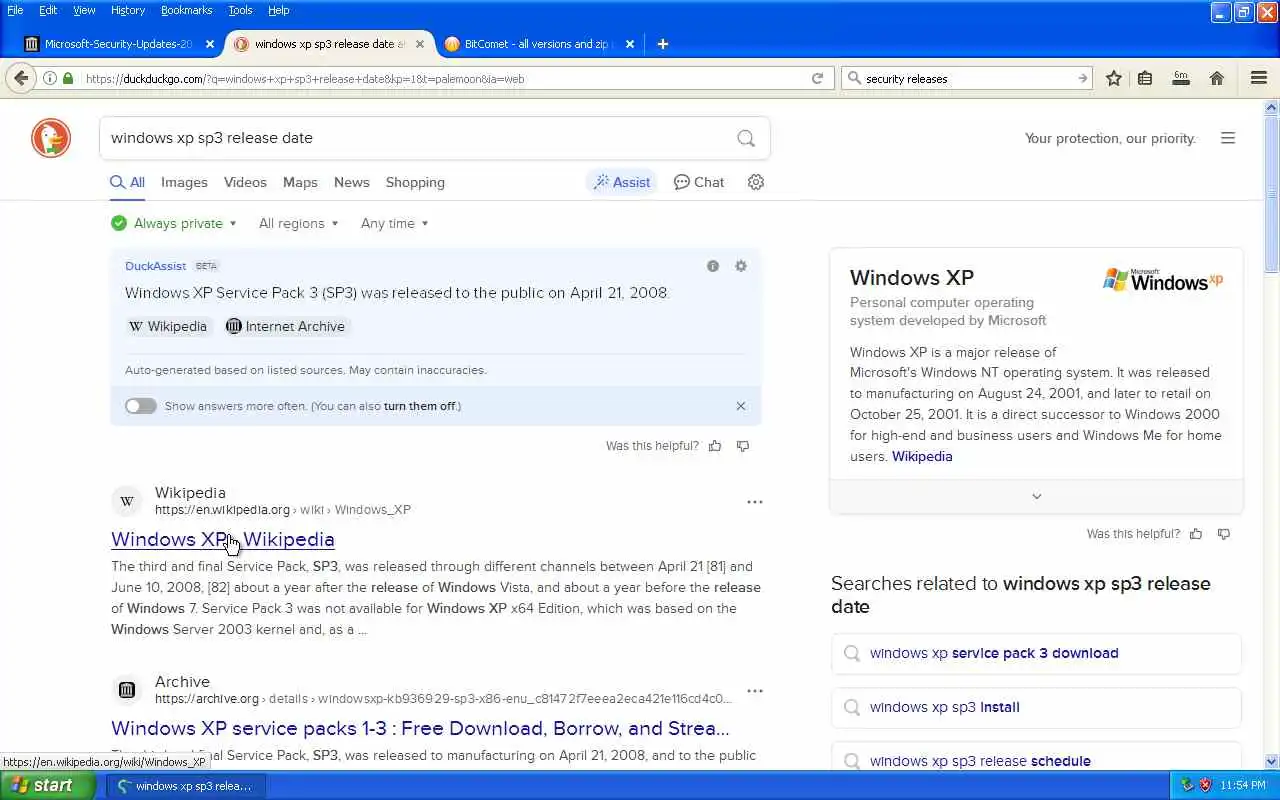Screen dimensions: 1280x800
Task: Select the Shopping search tab
Action: coord(415,182)
